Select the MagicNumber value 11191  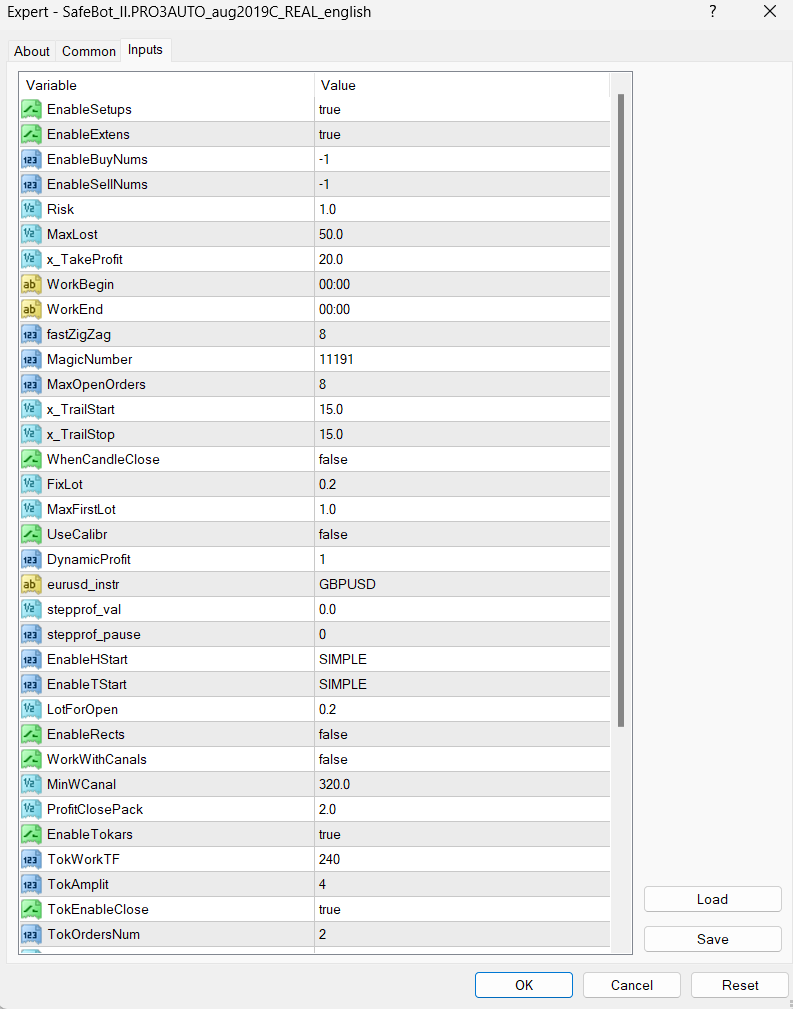(336, 359)
